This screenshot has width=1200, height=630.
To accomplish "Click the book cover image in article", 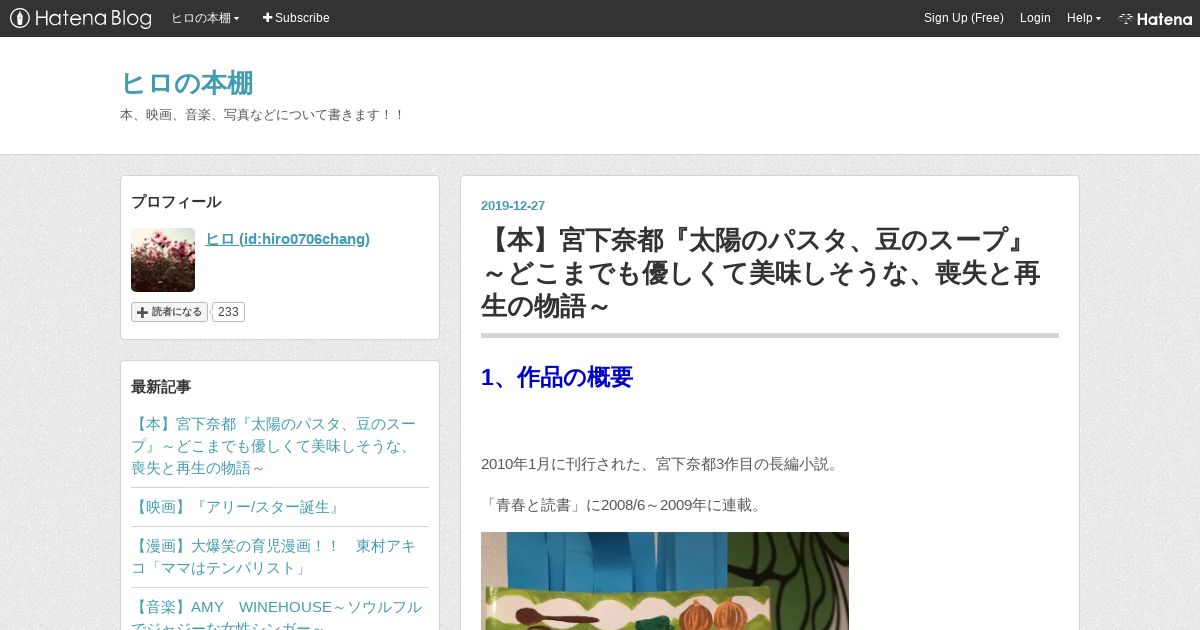I will tap(665, 581).
